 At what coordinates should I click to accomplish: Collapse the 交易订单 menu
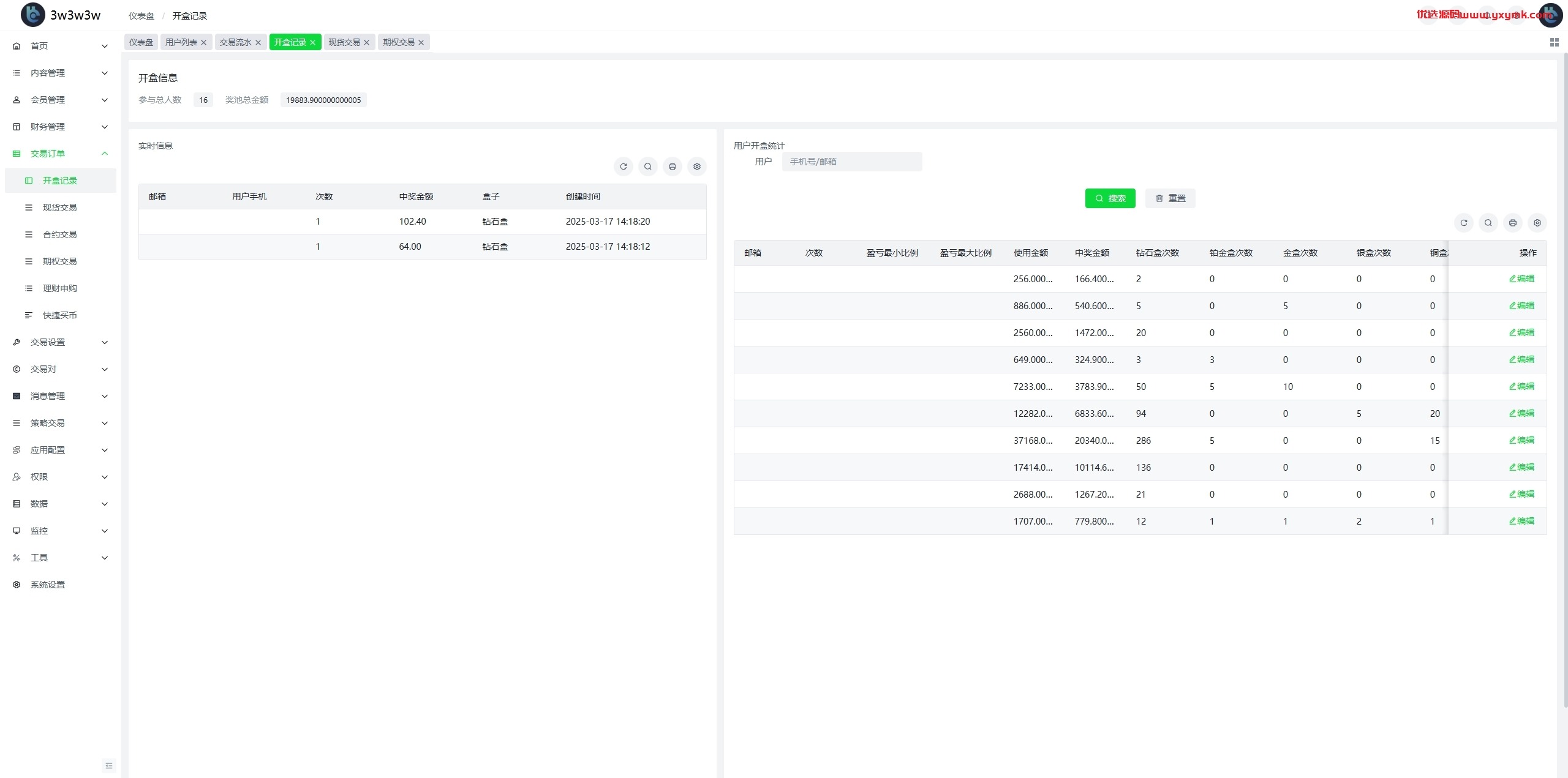click(x=61, y=154)
